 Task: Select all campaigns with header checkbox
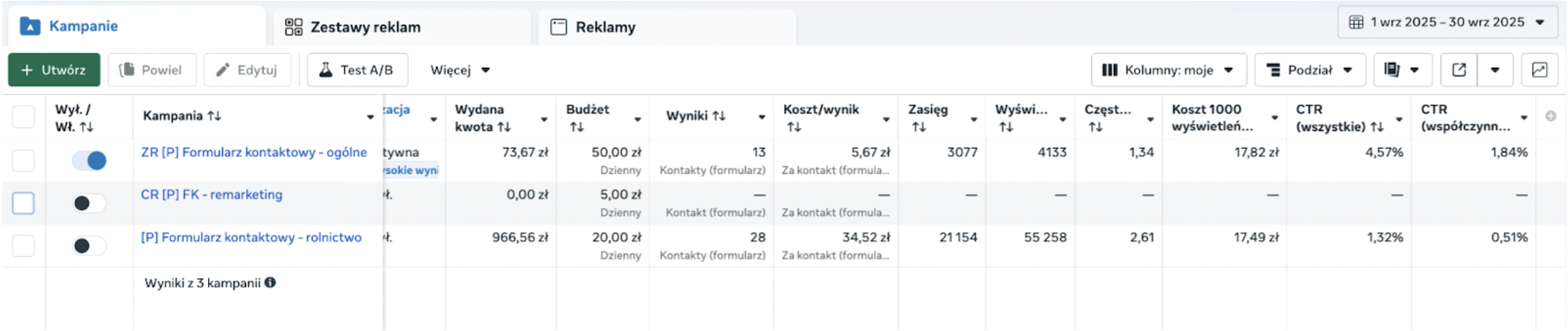pyautogui.click(x=24, y=117)
